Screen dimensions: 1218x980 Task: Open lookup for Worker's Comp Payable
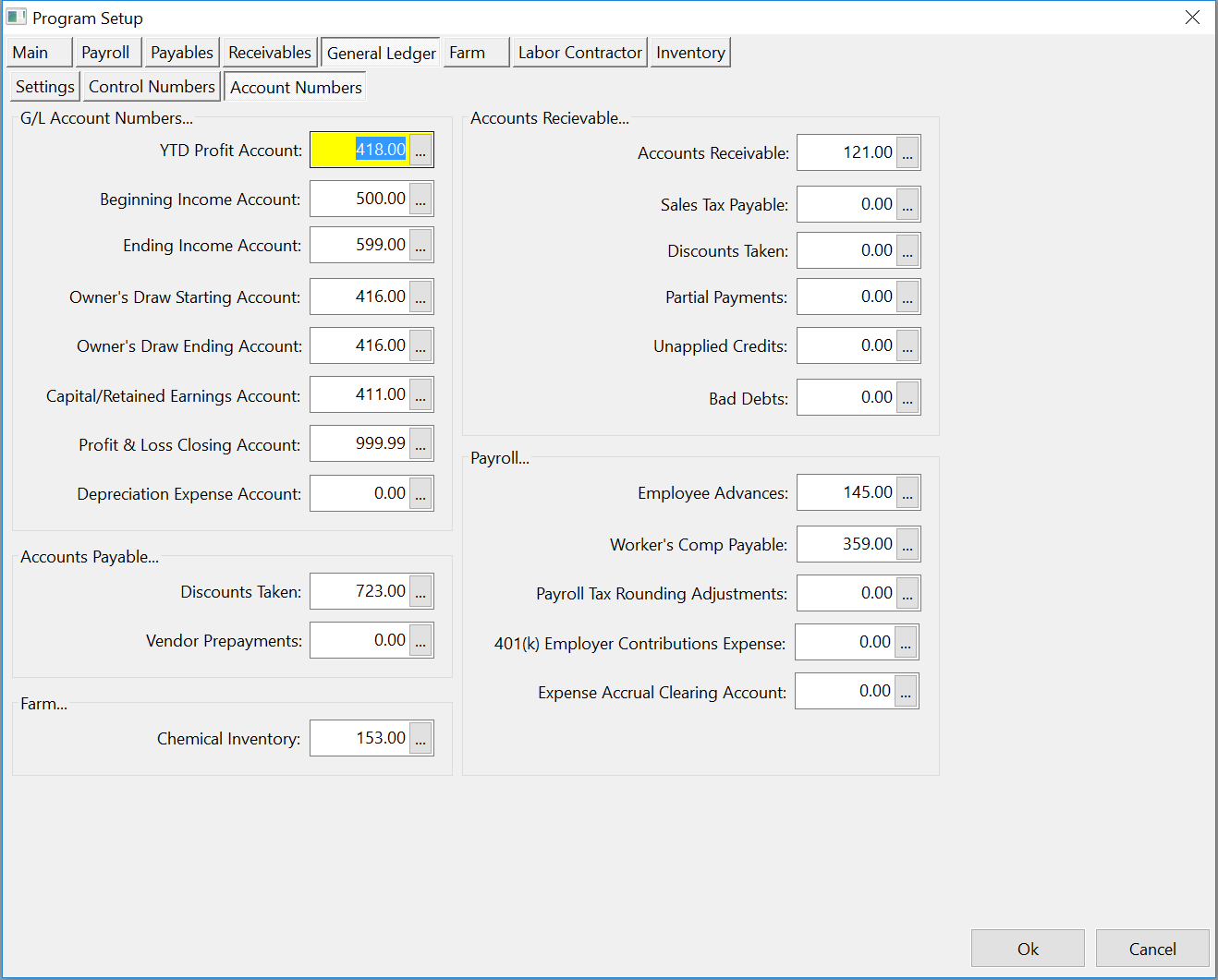907,544
